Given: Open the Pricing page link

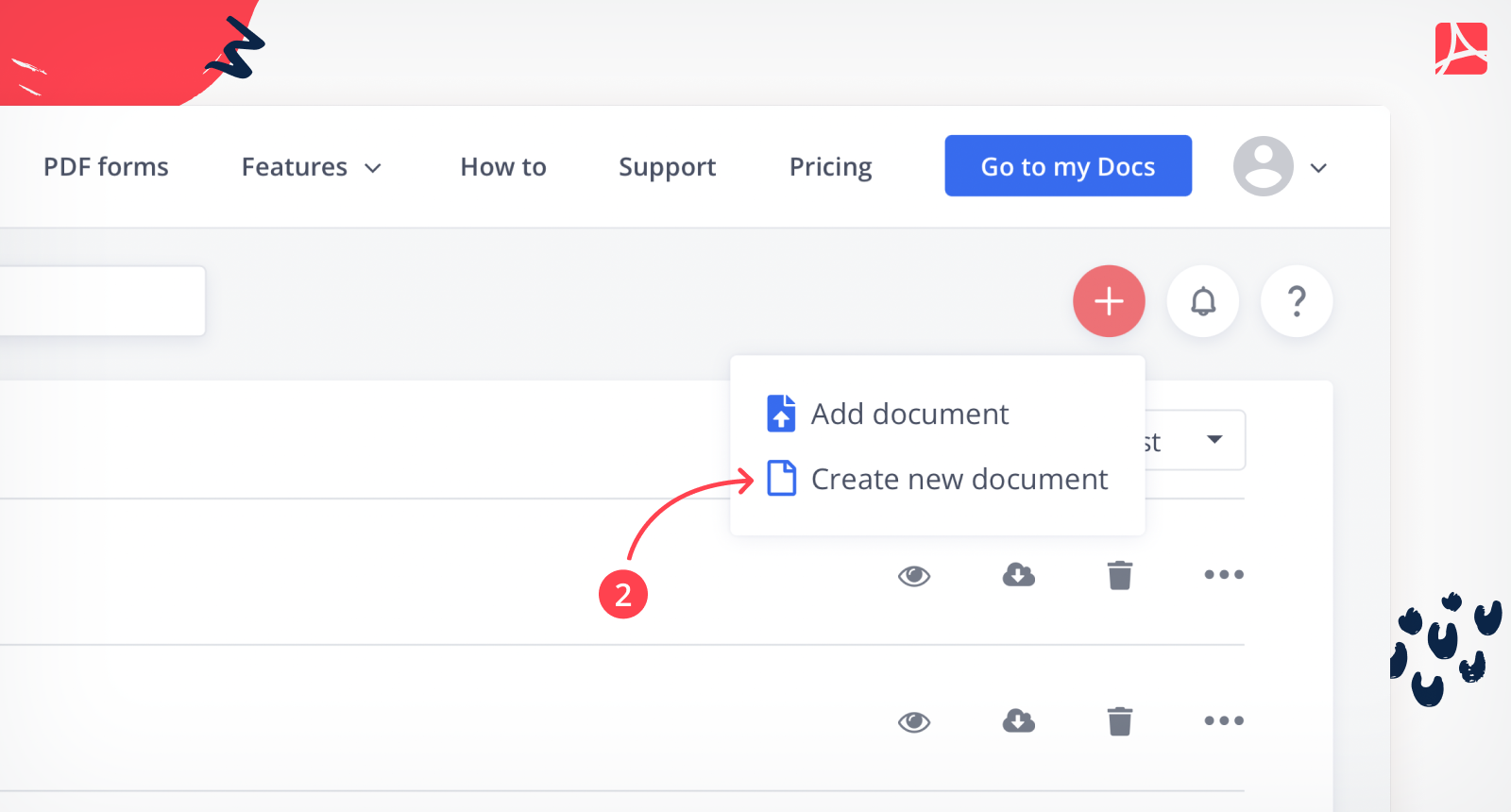Looking at the screenshot, I should (x=830, y=167).
